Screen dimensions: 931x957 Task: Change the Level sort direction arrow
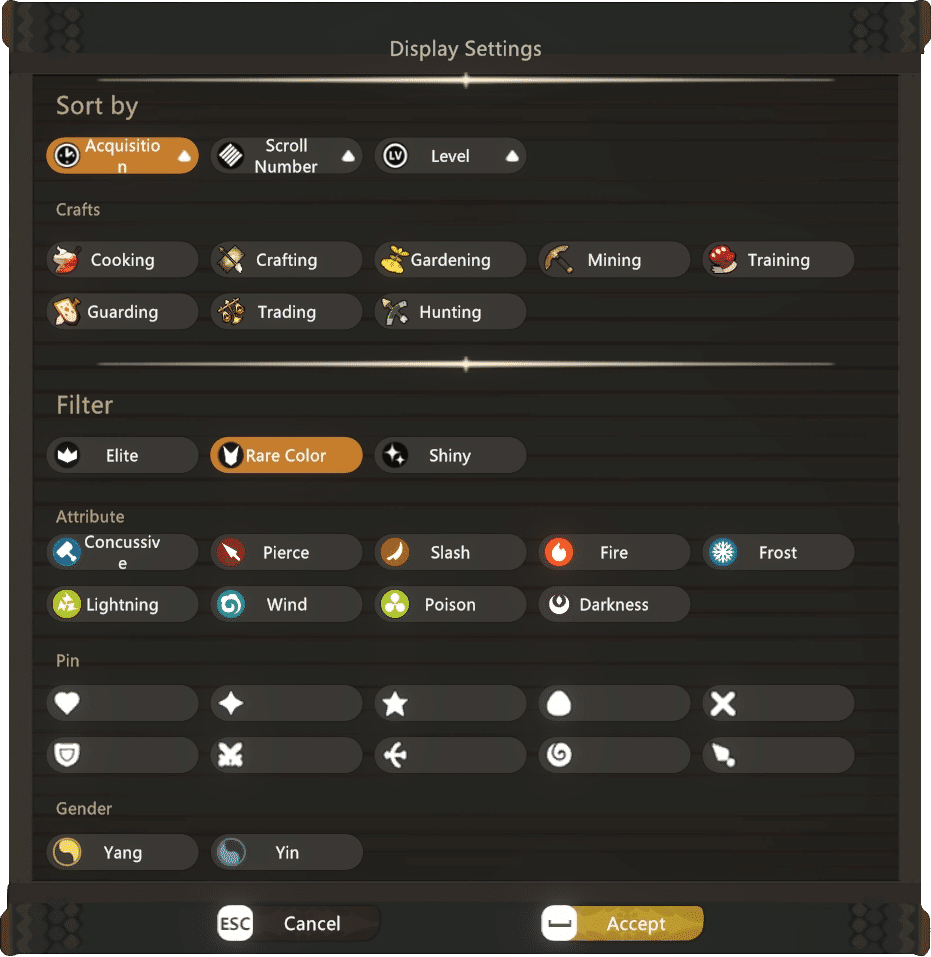[512, 156]
